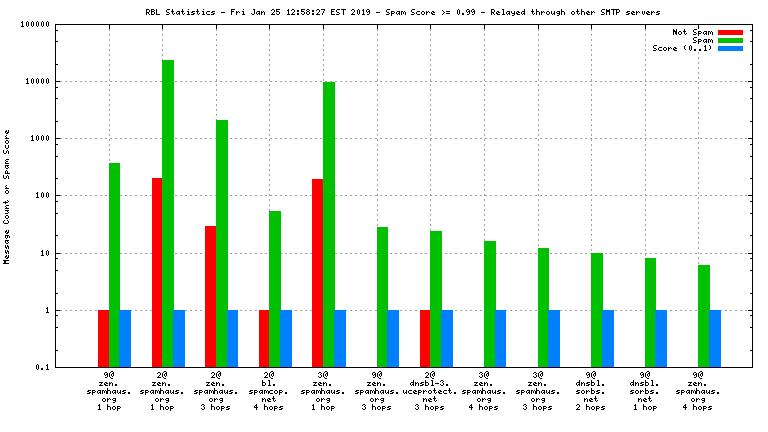Click the green bar for 2@ bl.spamcop.net
Image resolution: width=768 pixels, height=432 pixels.
(275, 288)
